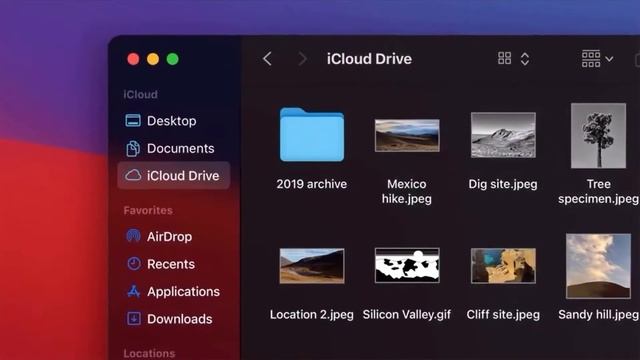Click the Applications sidebar icon
Screen dimensions: 640x360
click(x=133, y=291)
